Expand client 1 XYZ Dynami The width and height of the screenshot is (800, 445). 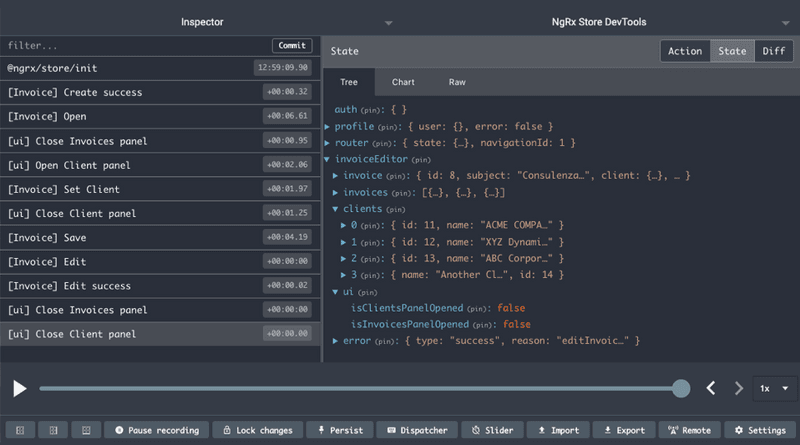[343, 242]
